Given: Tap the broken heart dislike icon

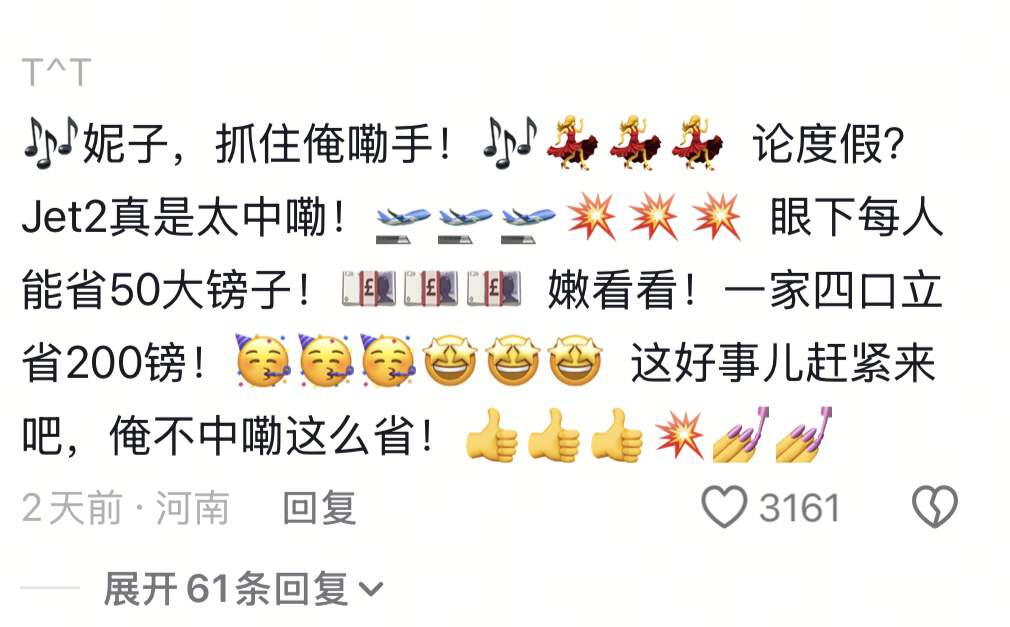Looking at the screenshot, I should click(x=935, y=507).
